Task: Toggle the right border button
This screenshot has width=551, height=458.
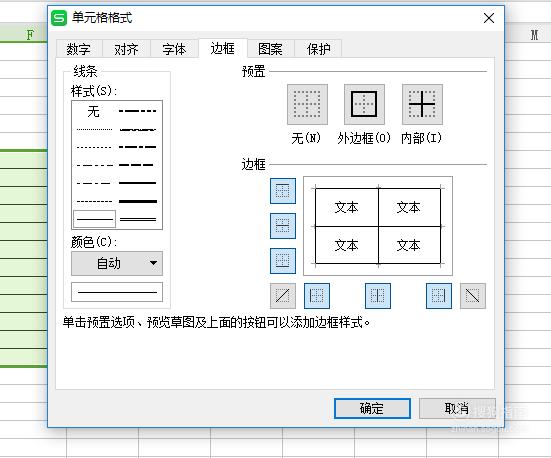Action: [439, 296]
